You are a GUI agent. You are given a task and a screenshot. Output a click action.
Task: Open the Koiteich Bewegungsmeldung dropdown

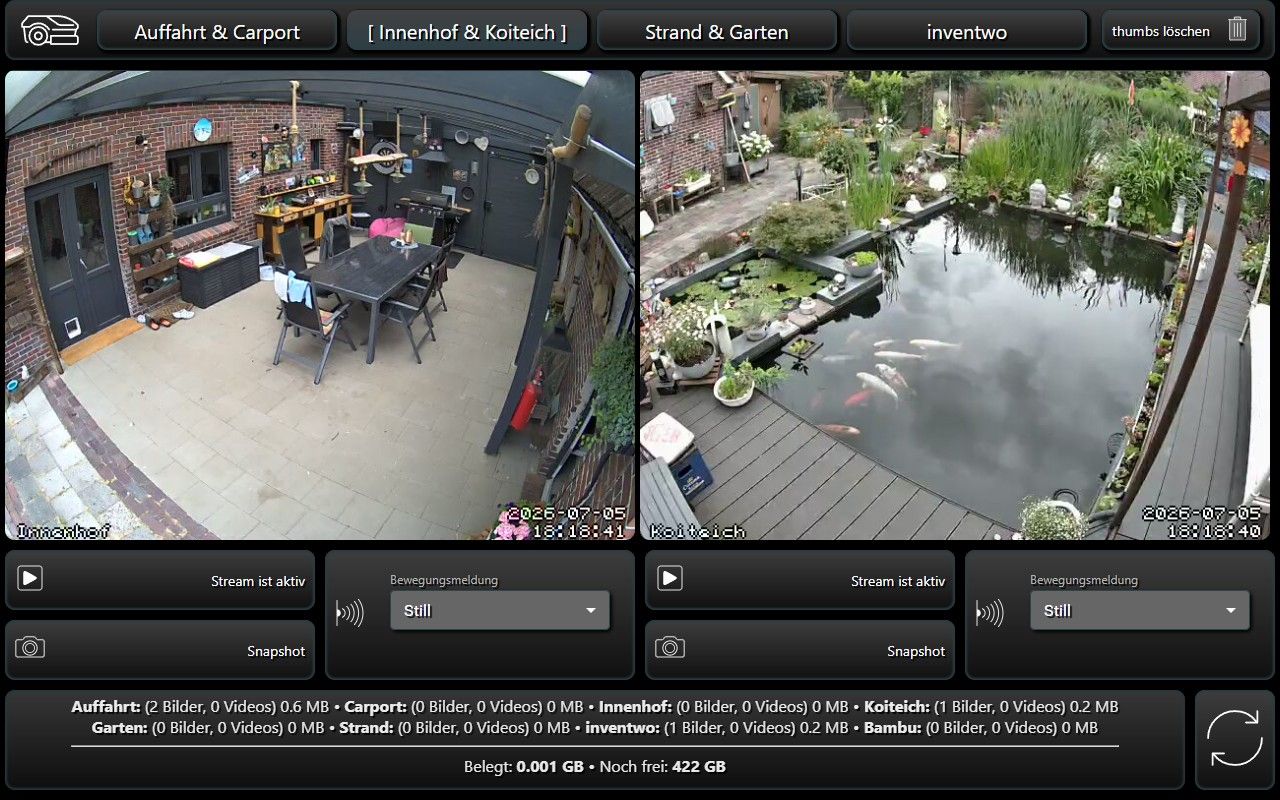1140,610
